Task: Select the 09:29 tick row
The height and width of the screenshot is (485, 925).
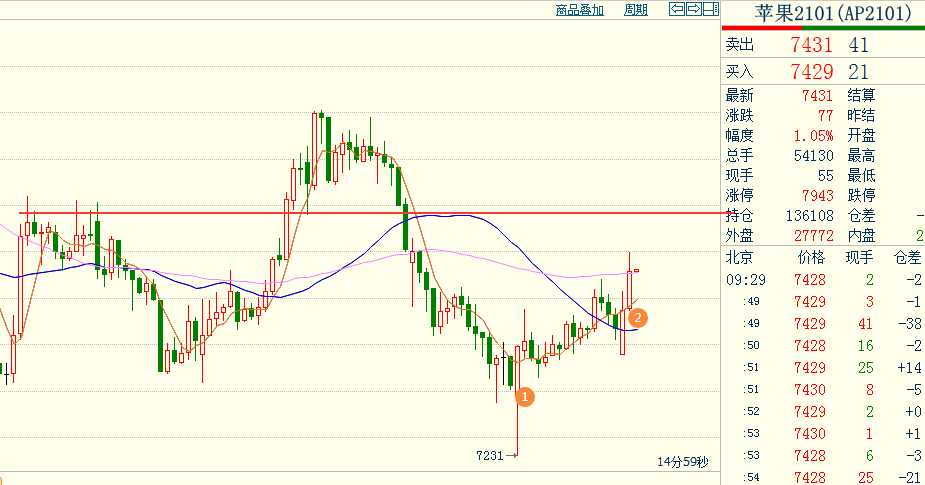Action: point(823,280)
